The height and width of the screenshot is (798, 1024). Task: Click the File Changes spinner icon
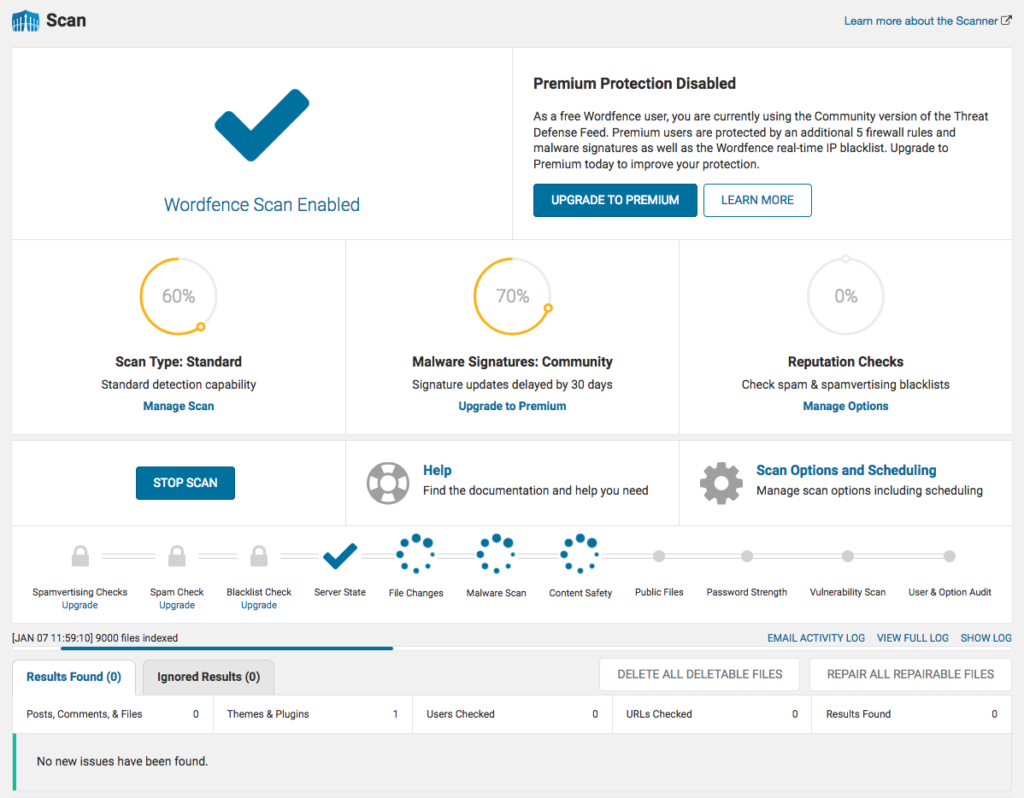coord(415,554)
